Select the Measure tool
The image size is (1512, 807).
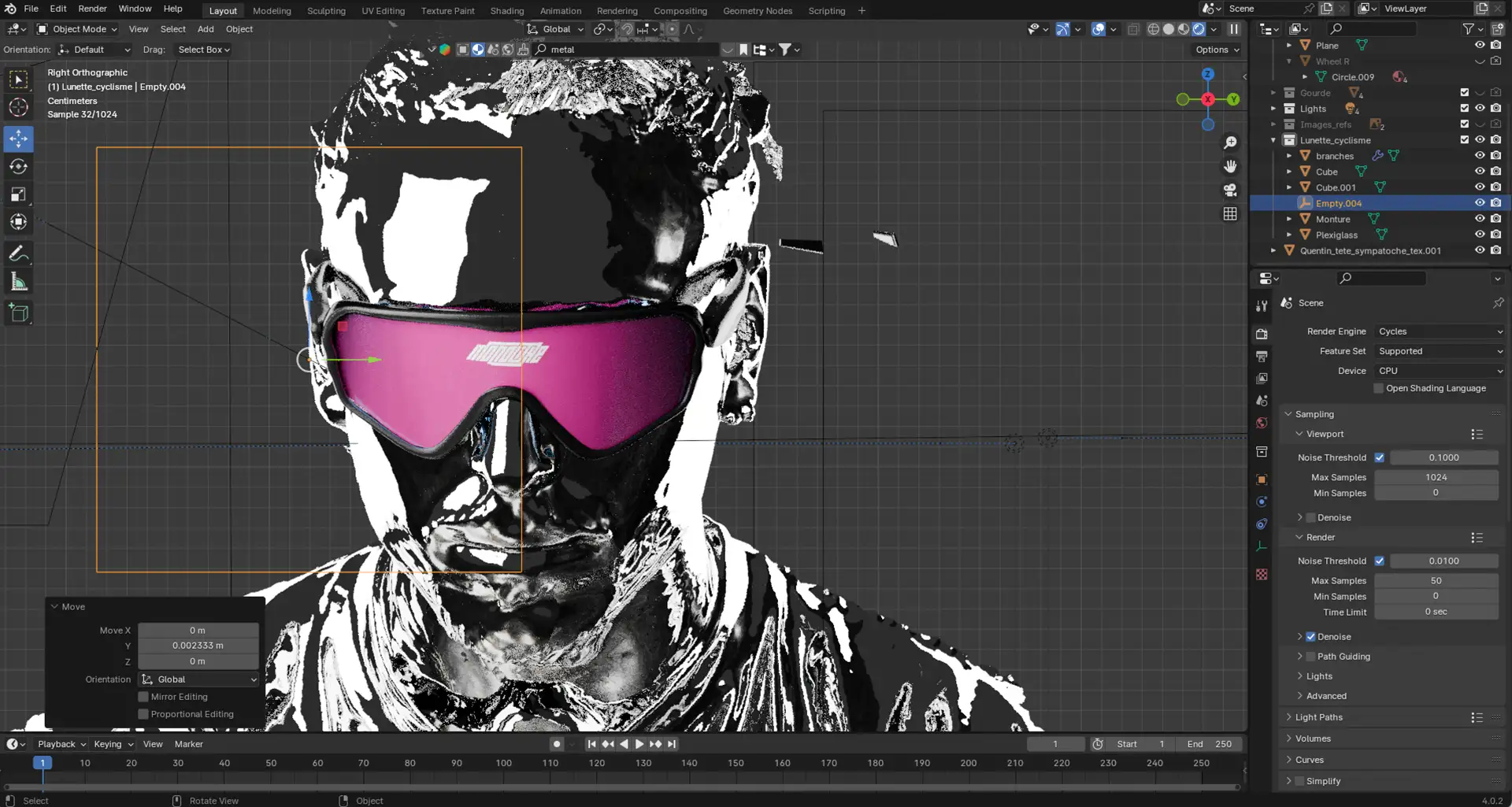[19, 283]
